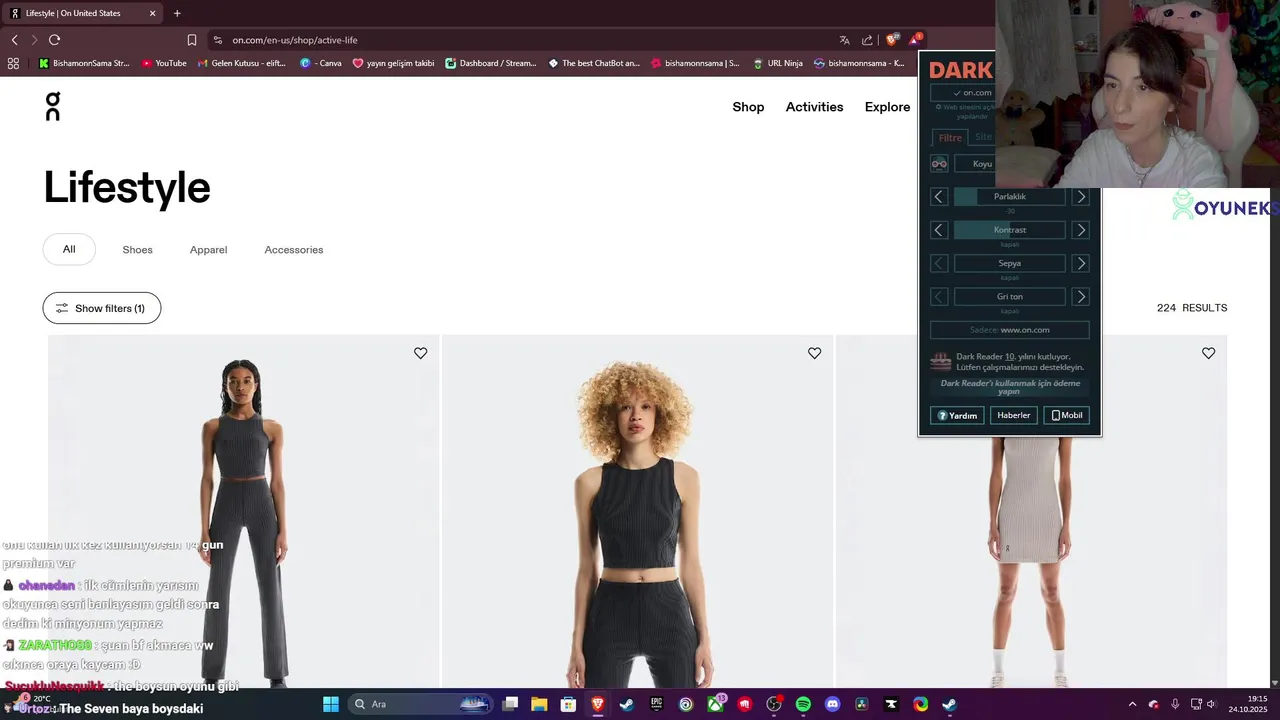Viewport: 1280px width, 720px height.
Task: Select the Accessories category filter
Action: point(294,250)
